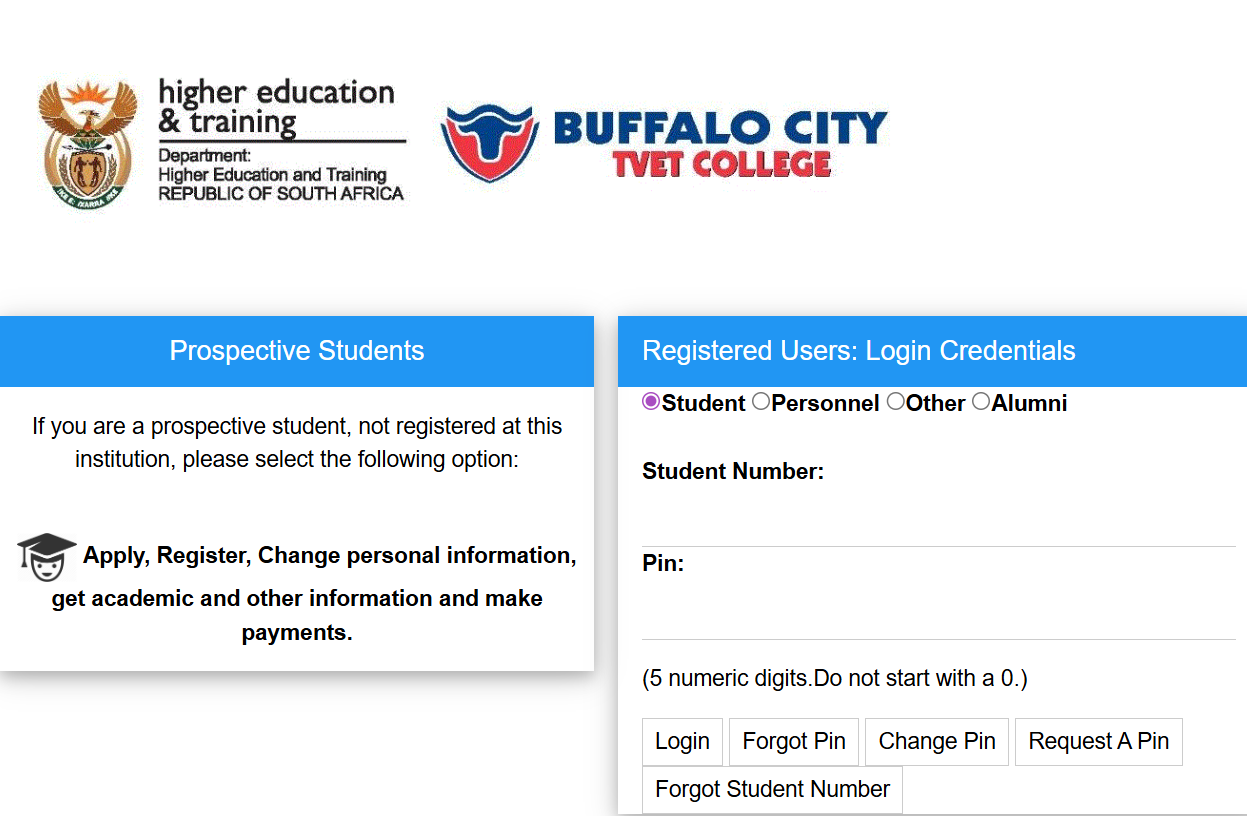Click the South African coat of arms emblem

(88, 144)
